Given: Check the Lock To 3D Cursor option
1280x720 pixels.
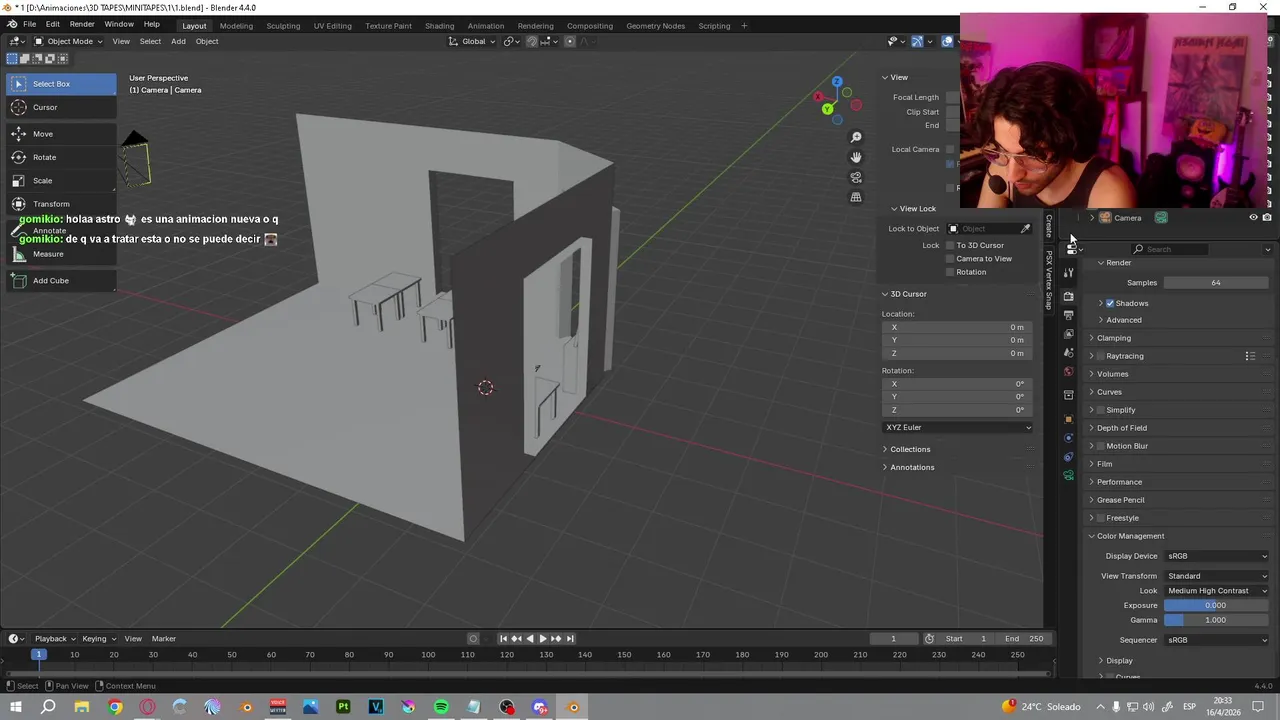Looking at the screenshot, I should [x=950, y=245].
